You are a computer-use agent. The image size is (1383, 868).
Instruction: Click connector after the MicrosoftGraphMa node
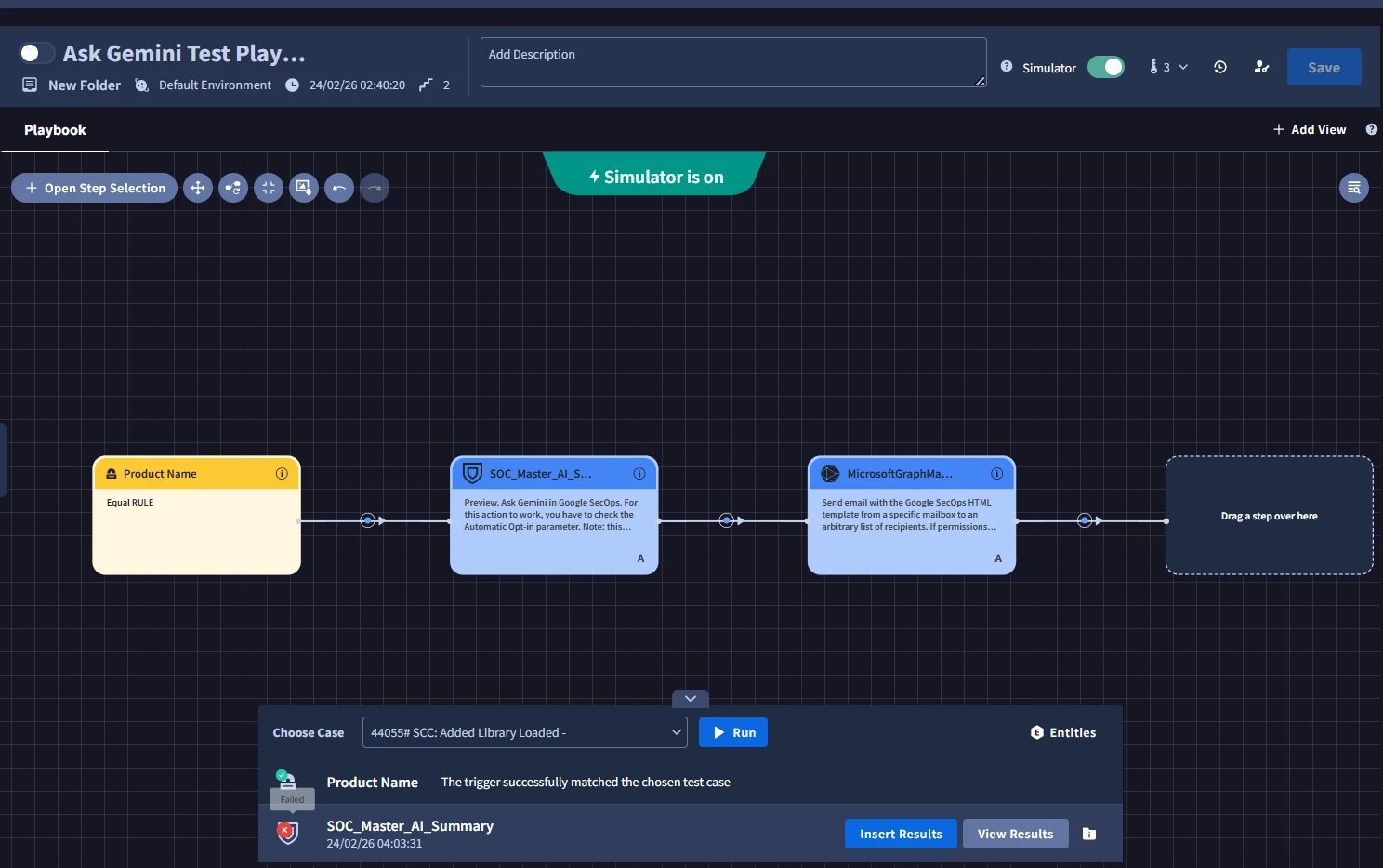[1085, 520]
